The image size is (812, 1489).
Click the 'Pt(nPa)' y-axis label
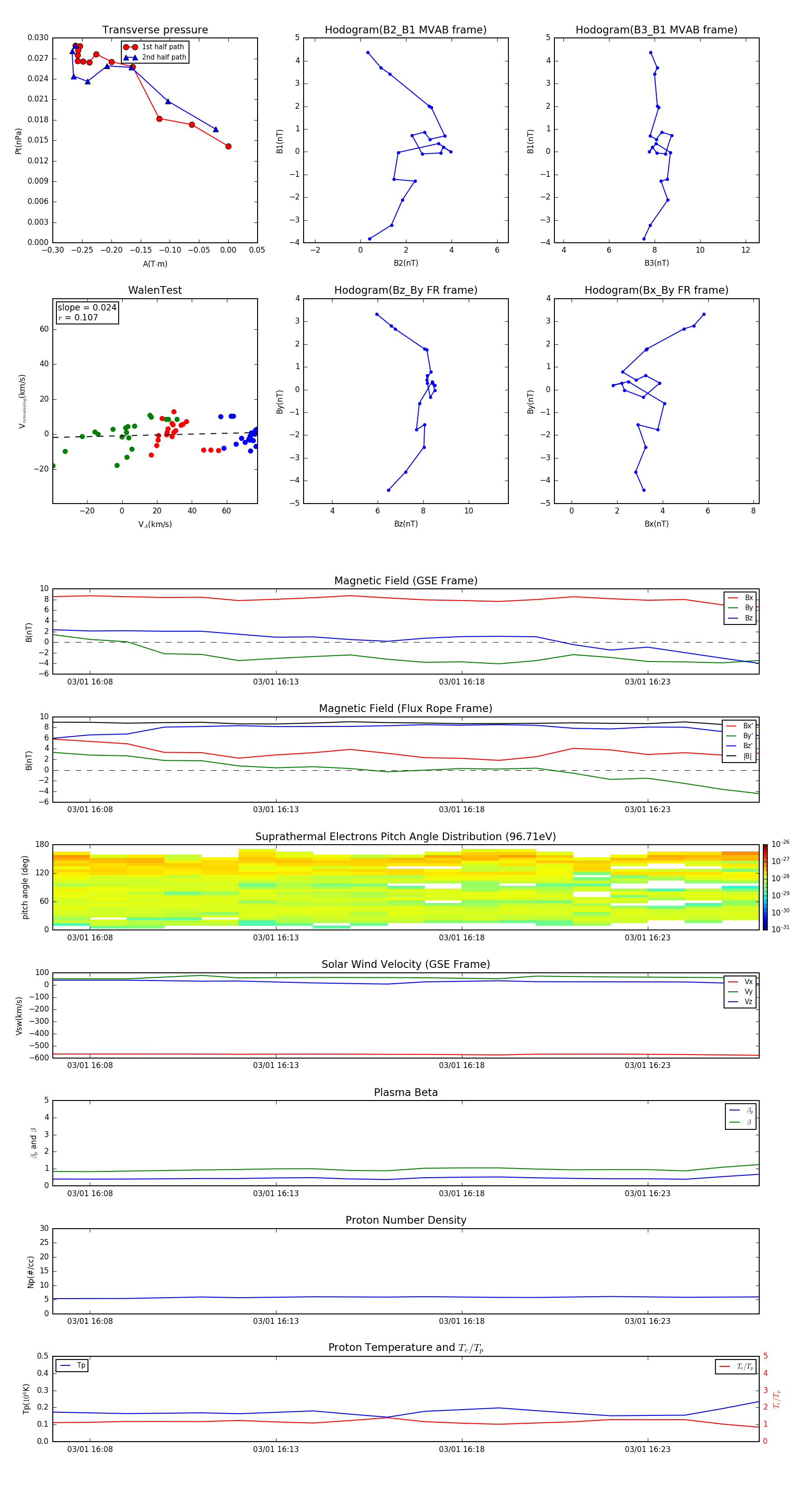coord(18,140)
